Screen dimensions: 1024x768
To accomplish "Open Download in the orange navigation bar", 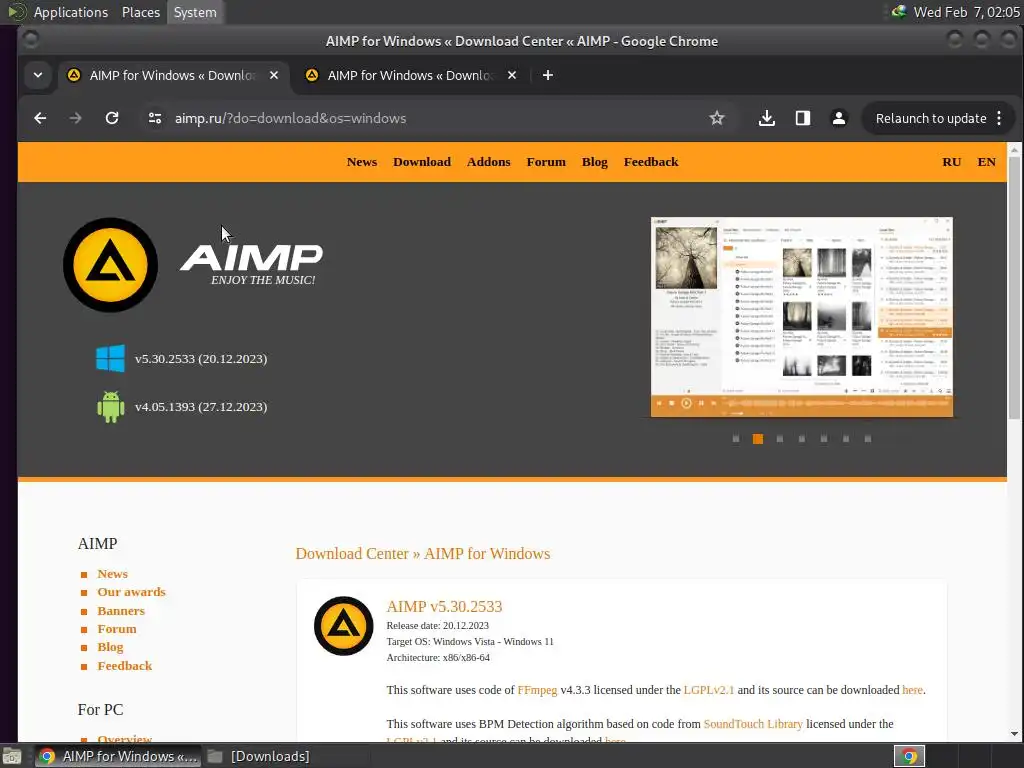I will point(422,162).
